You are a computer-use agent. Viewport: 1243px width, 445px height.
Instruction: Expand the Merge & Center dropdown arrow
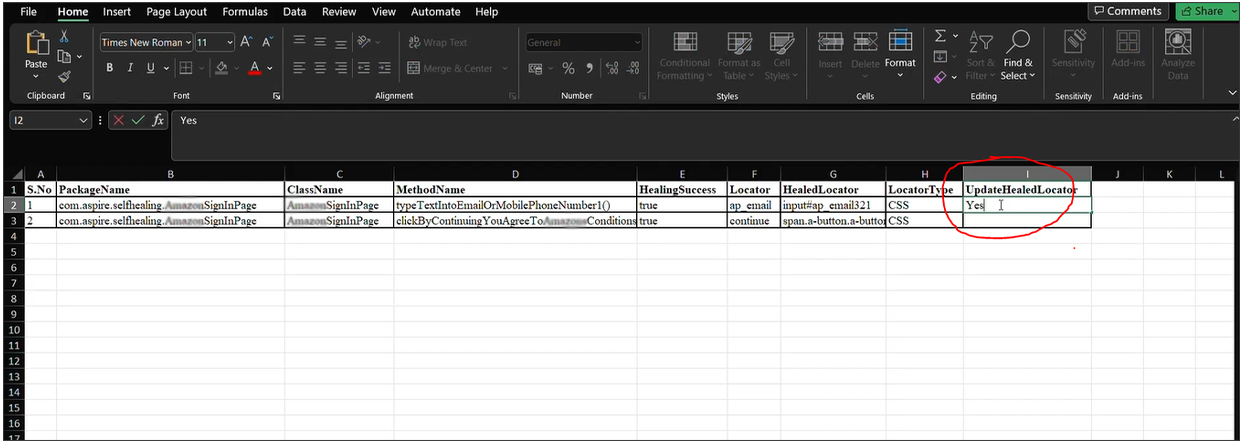click(x=504, y=68)
